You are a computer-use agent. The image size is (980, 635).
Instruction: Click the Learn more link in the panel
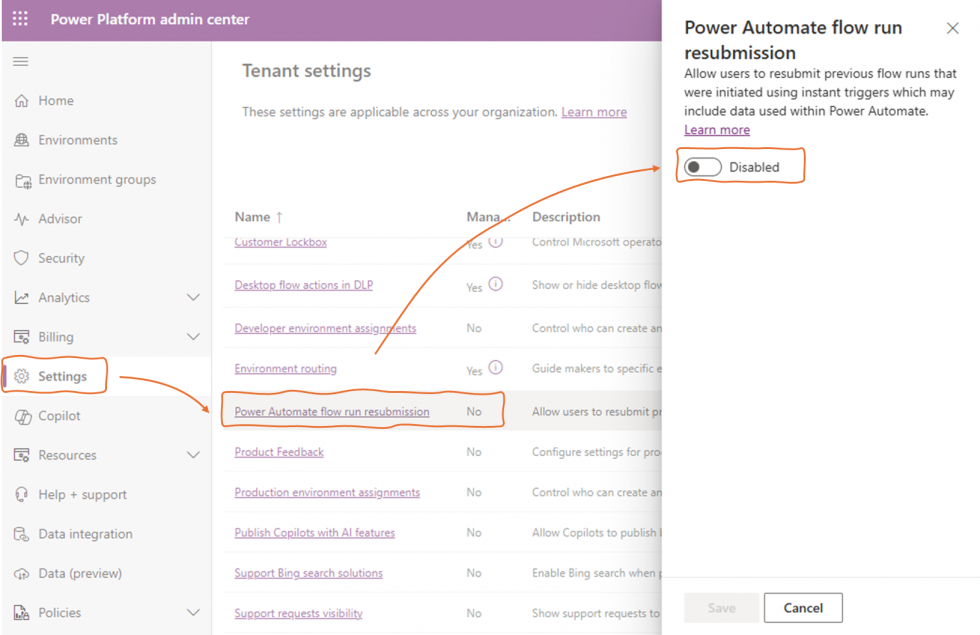point(716,129)
